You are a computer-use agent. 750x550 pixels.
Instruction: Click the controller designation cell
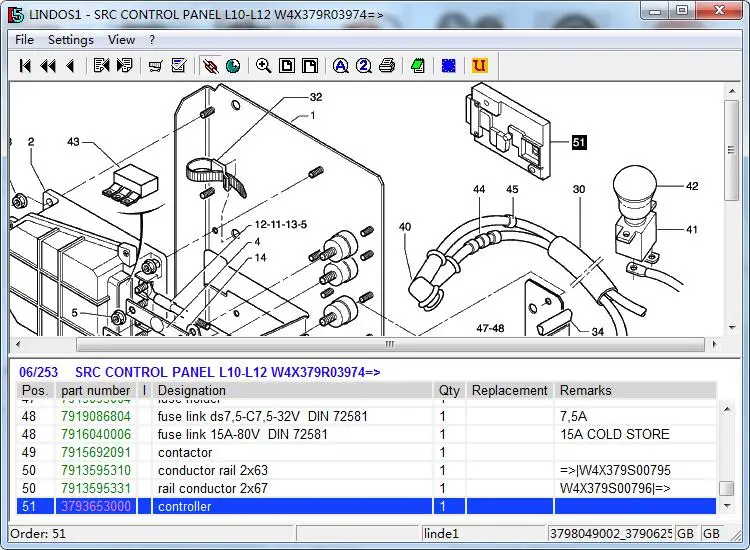(292, 506)
